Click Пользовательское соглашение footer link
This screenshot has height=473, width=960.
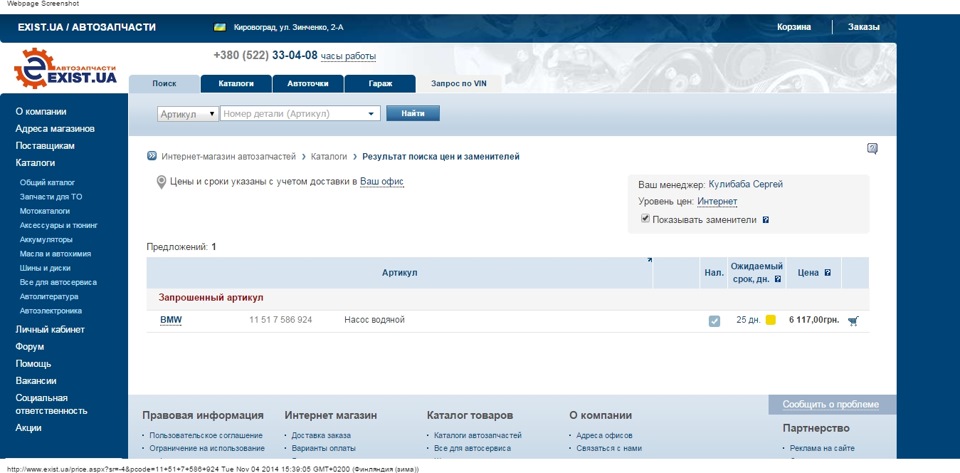point(206,435)
